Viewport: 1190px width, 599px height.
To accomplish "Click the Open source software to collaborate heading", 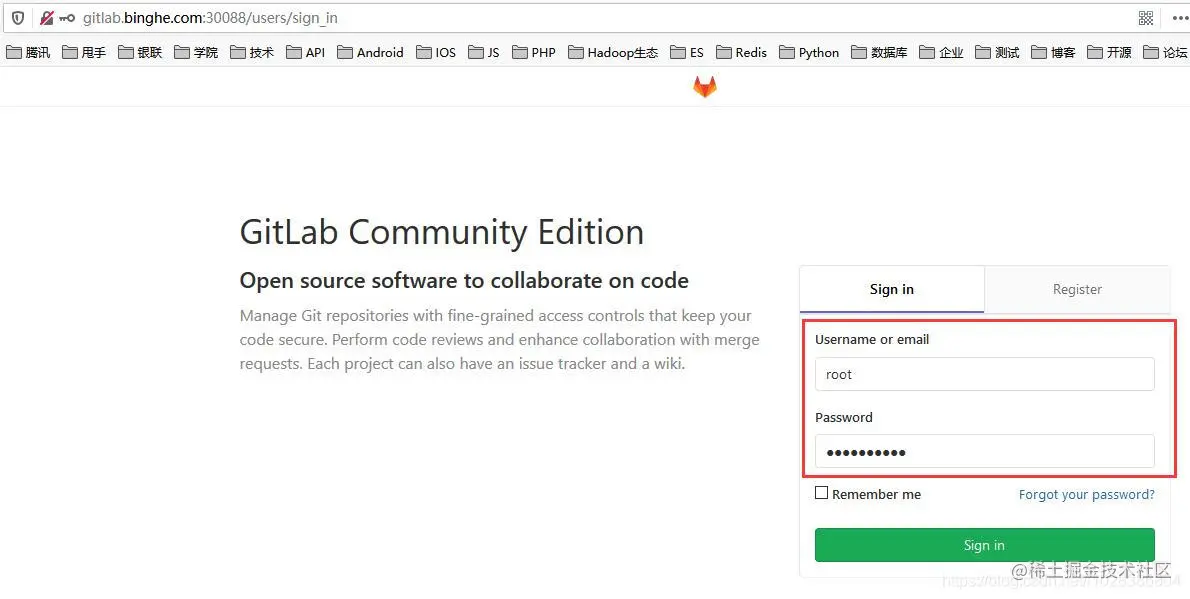I will (464, 281).
